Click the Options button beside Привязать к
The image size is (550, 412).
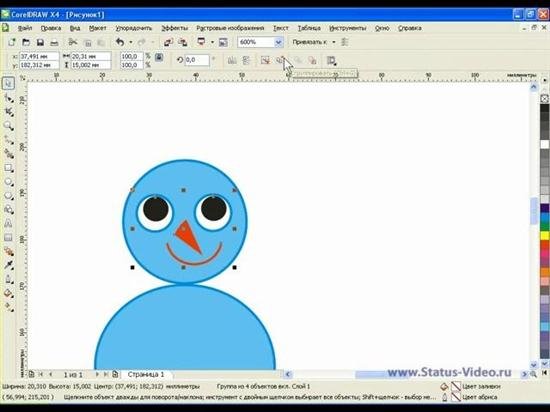point(345,42)
